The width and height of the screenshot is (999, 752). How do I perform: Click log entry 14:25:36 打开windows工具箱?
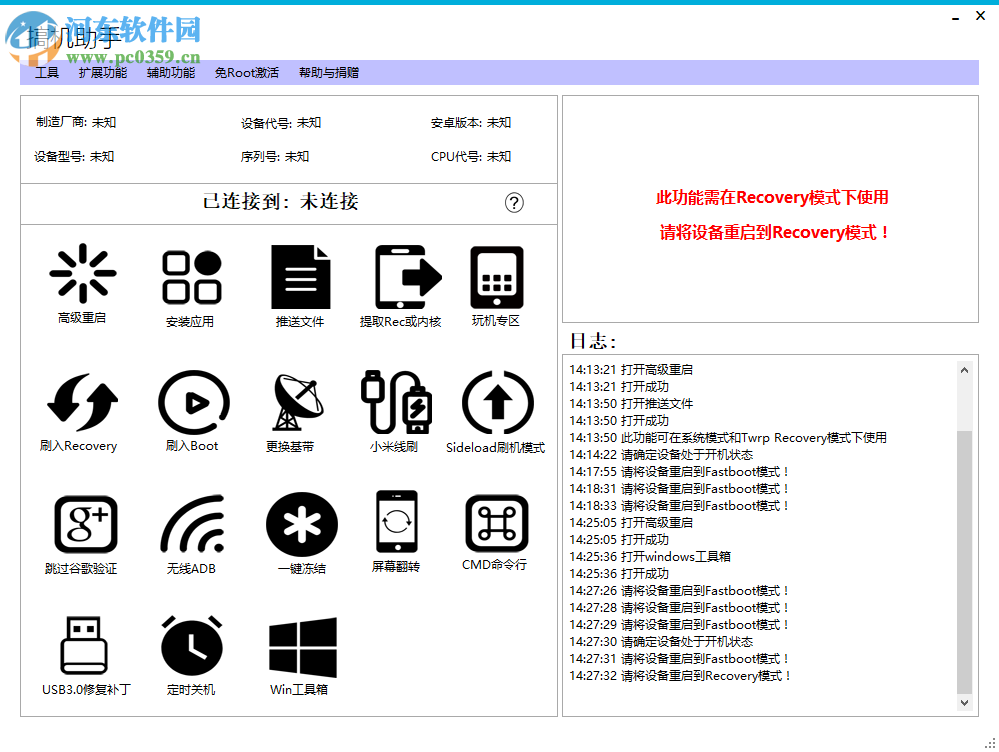click(x=650, y=557)
